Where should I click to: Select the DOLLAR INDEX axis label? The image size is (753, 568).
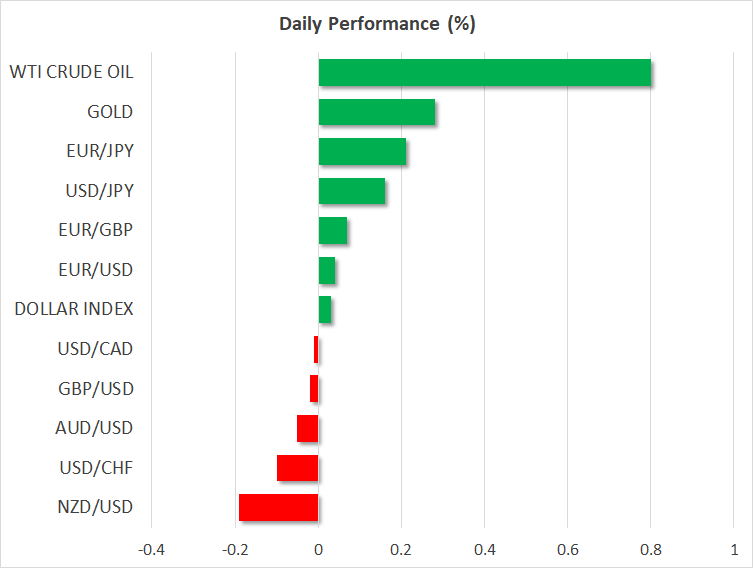[x=74, y=309]
